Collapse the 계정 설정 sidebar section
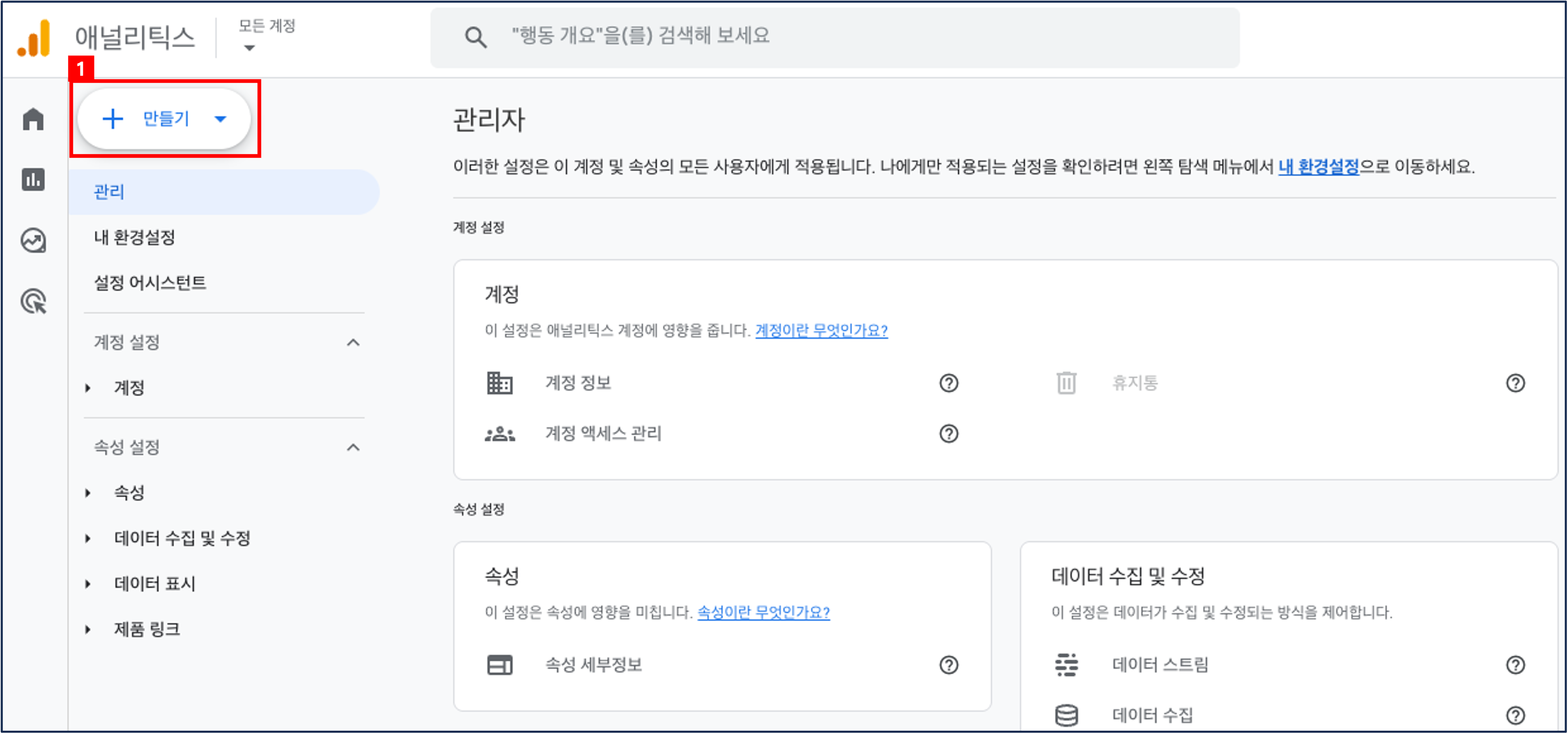Screen dimensions: 1568x734 click(x=353, y=342)
